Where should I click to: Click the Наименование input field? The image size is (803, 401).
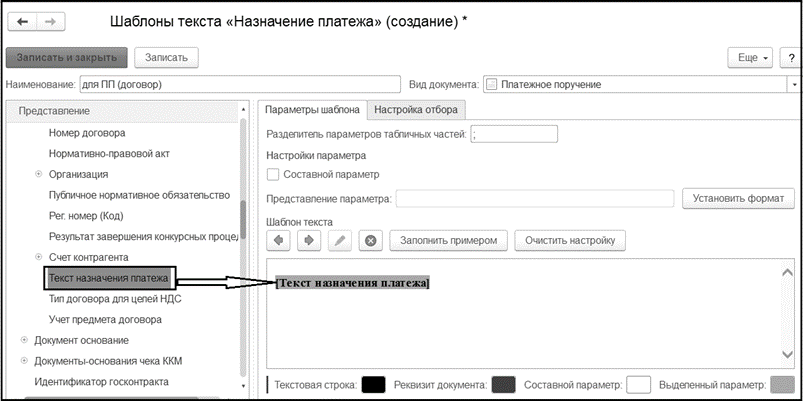tap(240, 85)
